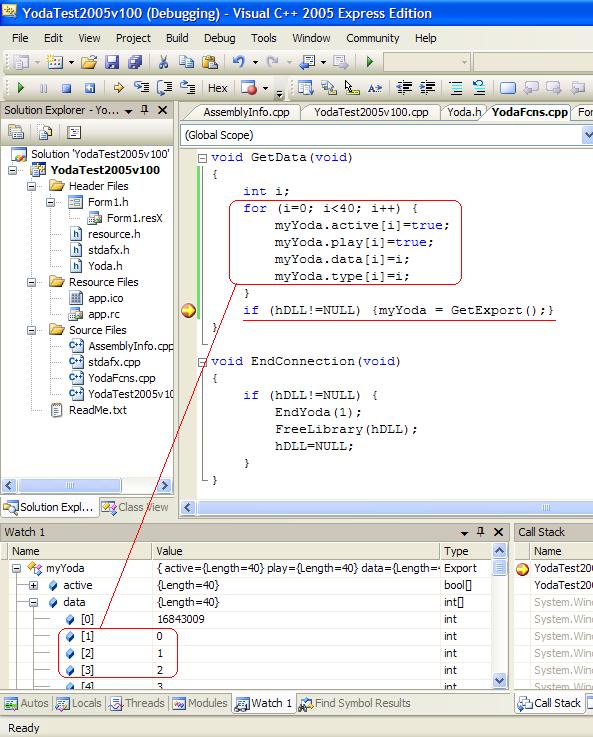
Task: Open the Global Scope dropdown
Action: coord(587,135)
